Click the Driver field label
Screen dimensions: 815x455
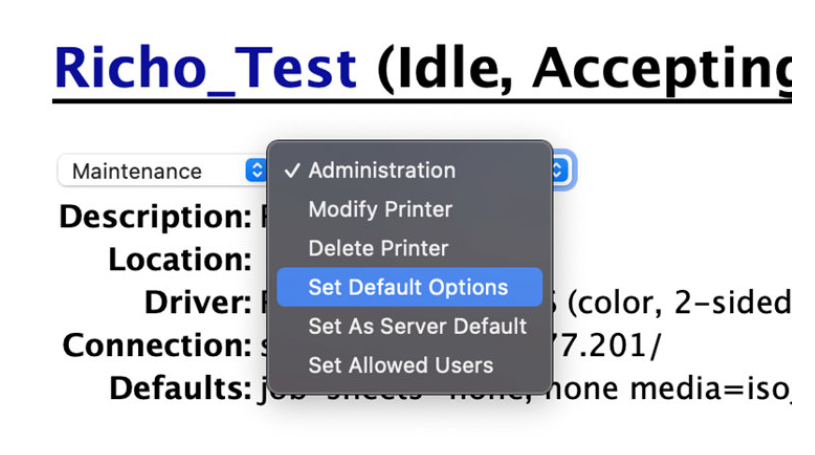click(197, 301)
